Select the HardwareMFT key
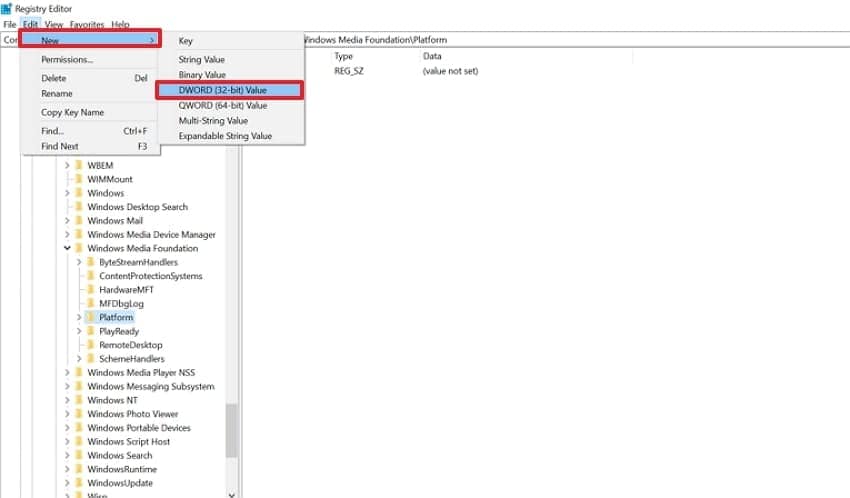The image size is (850, 498). pos(126,290)
